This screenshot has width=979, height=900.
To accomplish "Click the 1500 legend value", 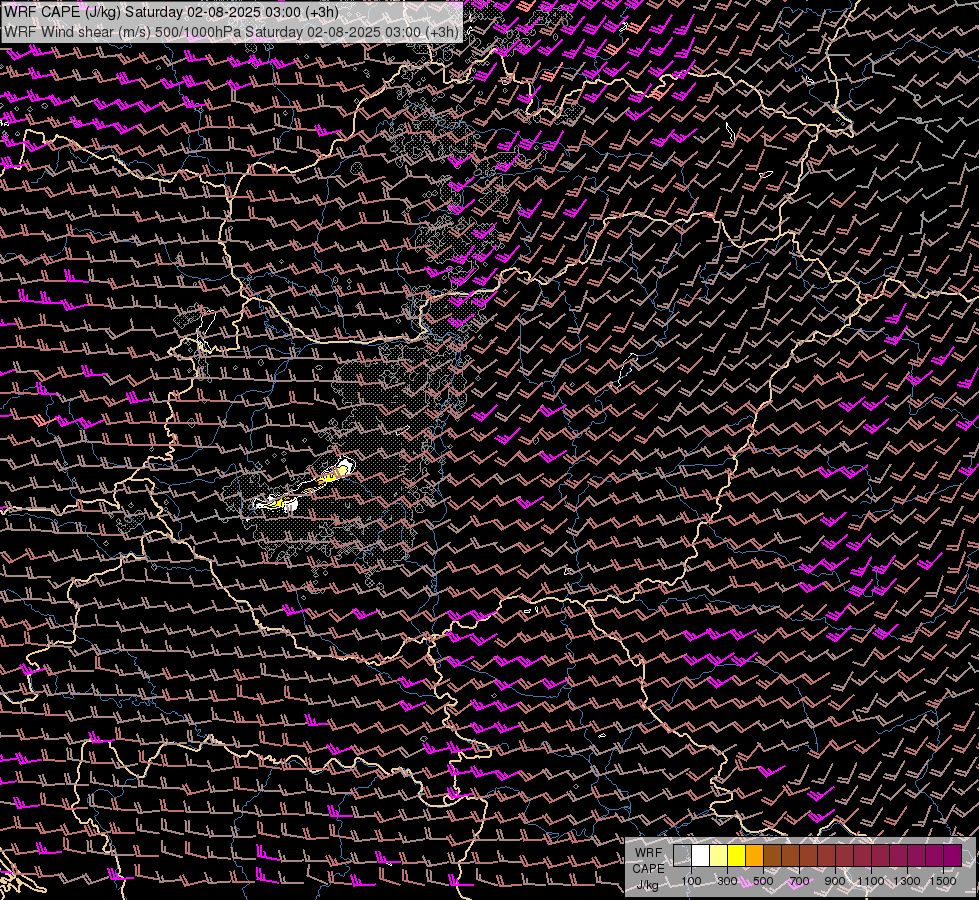I will (x=943, y=881).
